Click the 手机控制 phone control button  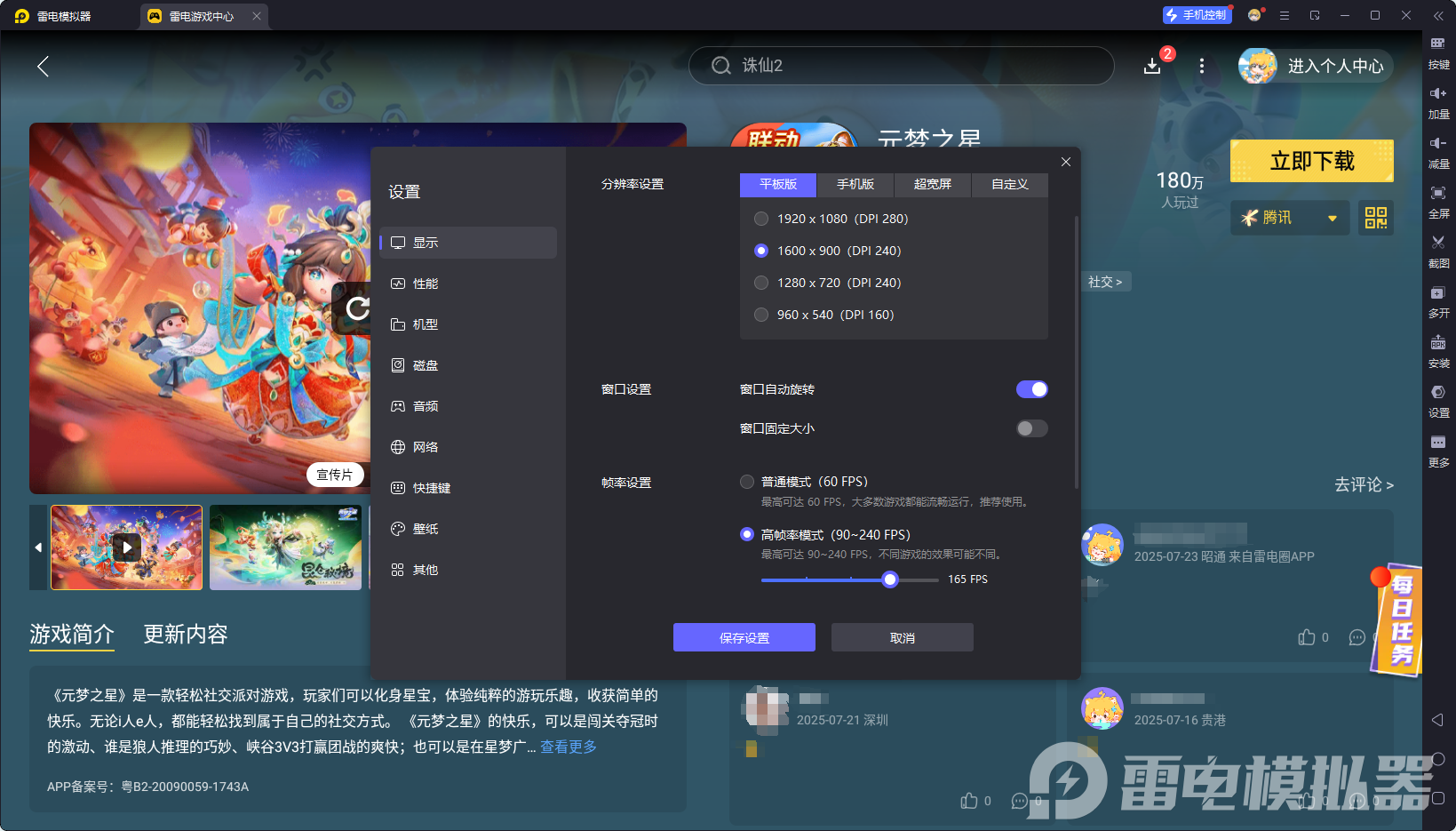click(x=1197, y=15)
